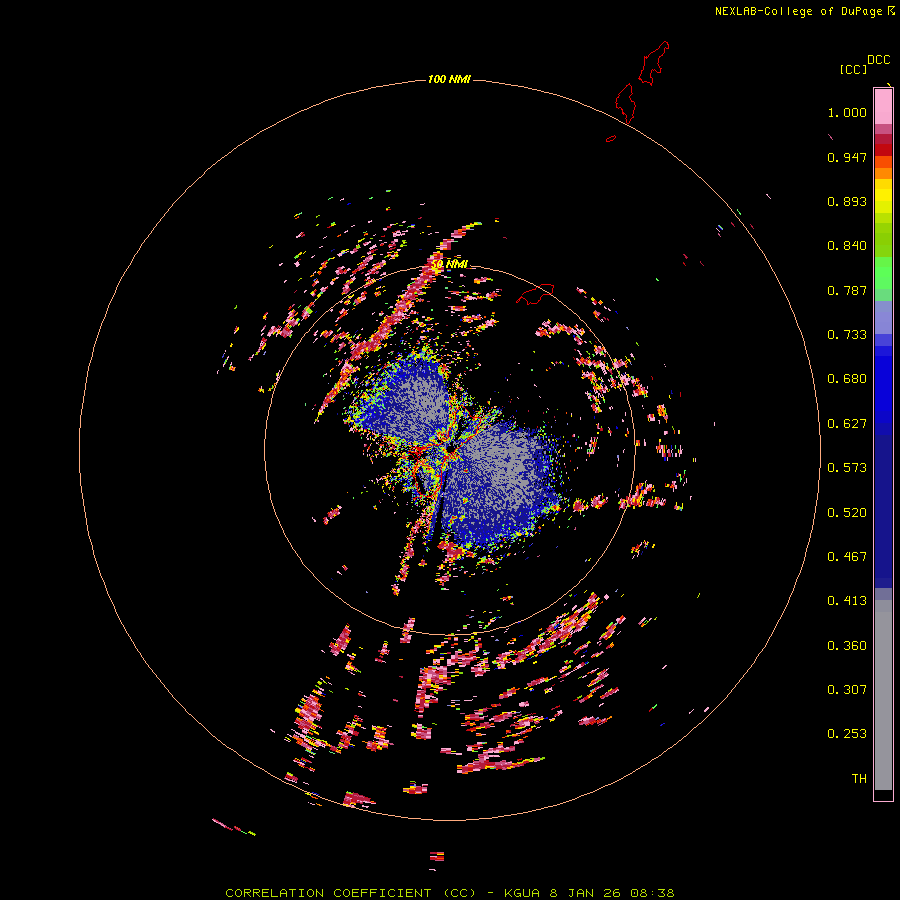Click the 1.000 value on the color scale
The width and height of the screenshot is (900, 900).
(847, 112)
